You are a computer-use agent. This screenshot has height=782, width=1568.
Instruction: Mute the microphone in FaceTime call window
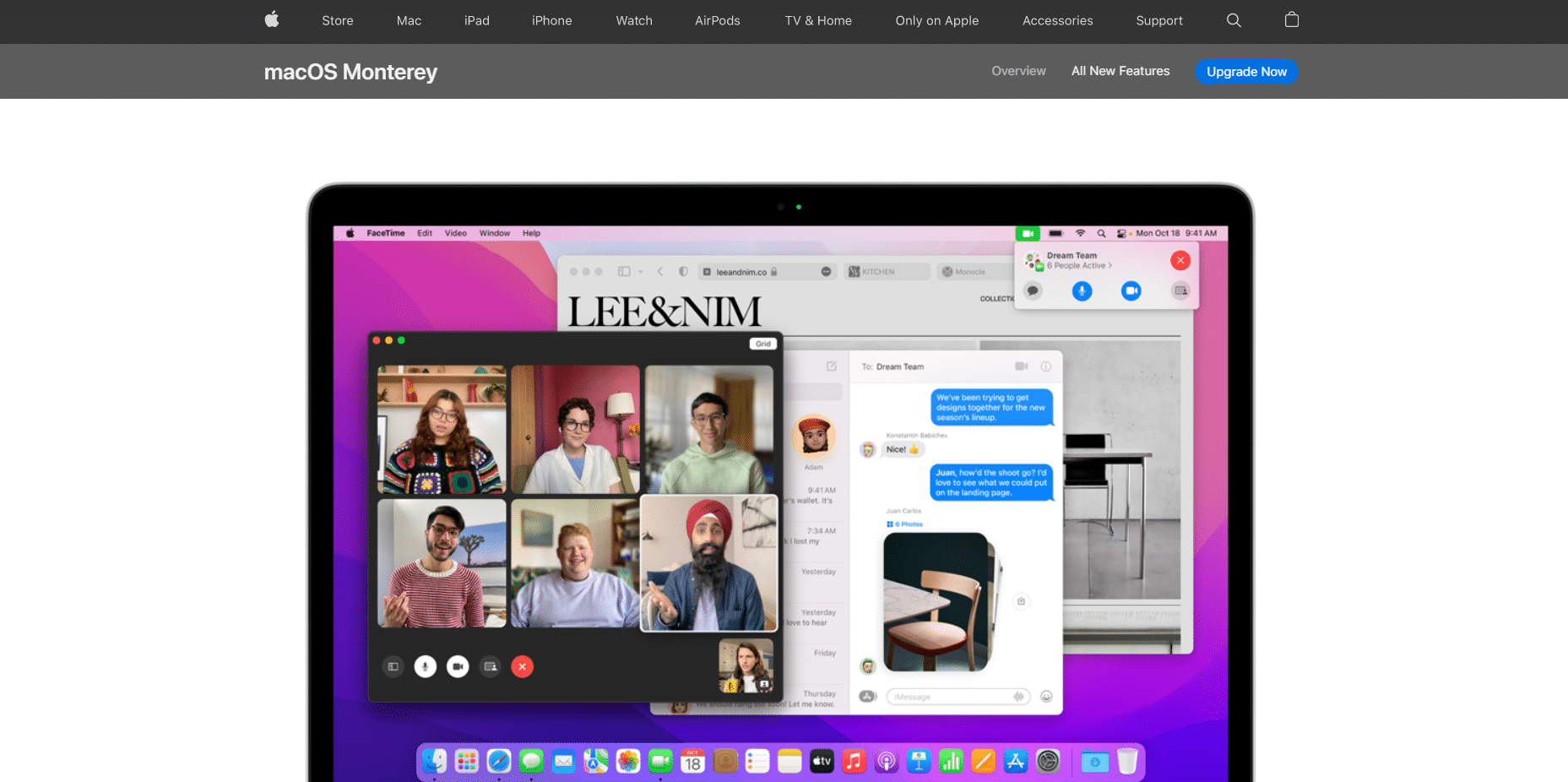pos(426,667)
